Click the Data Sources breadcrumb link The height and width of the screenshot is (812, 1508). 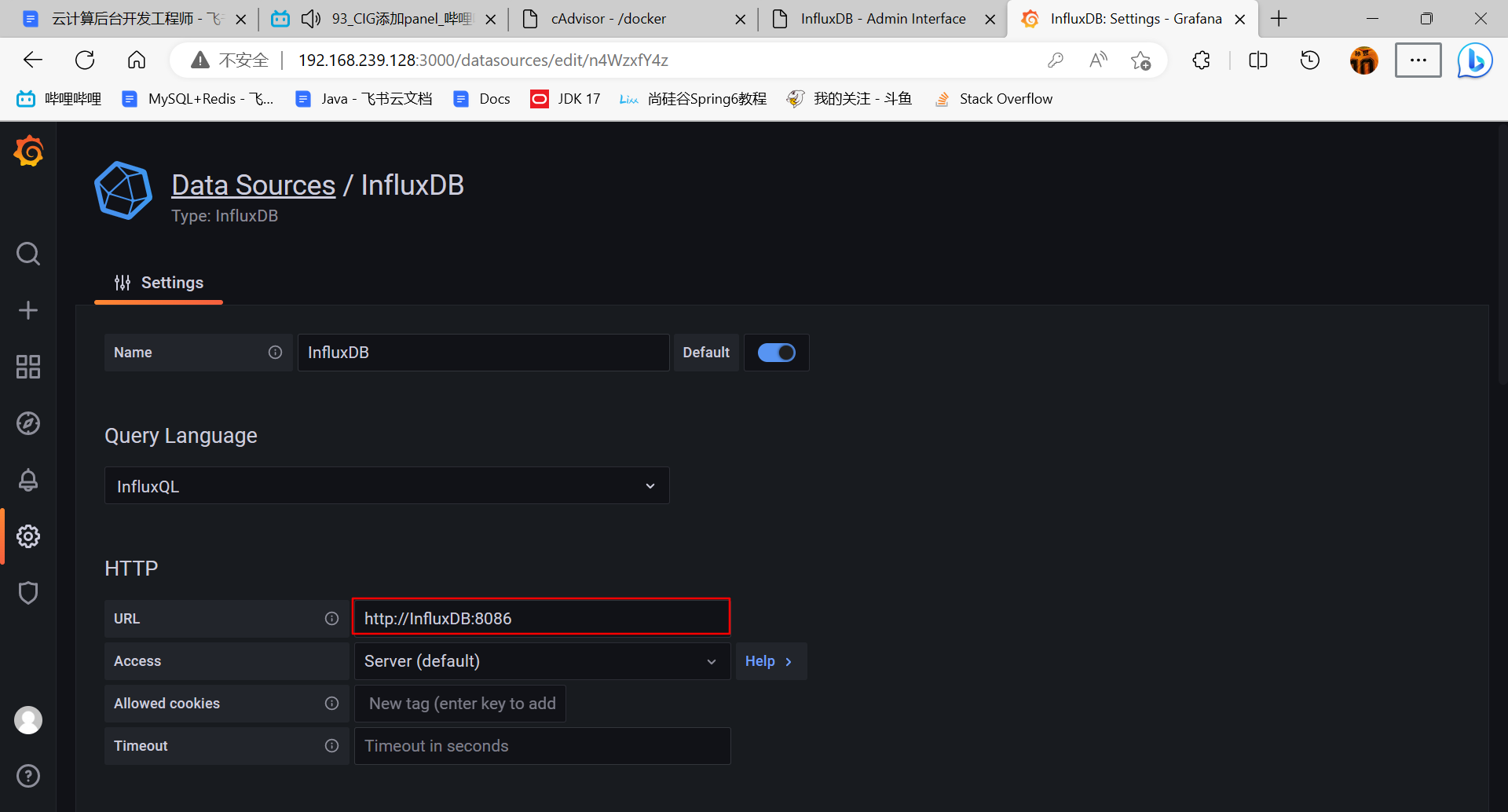click(x=253, y=185)
